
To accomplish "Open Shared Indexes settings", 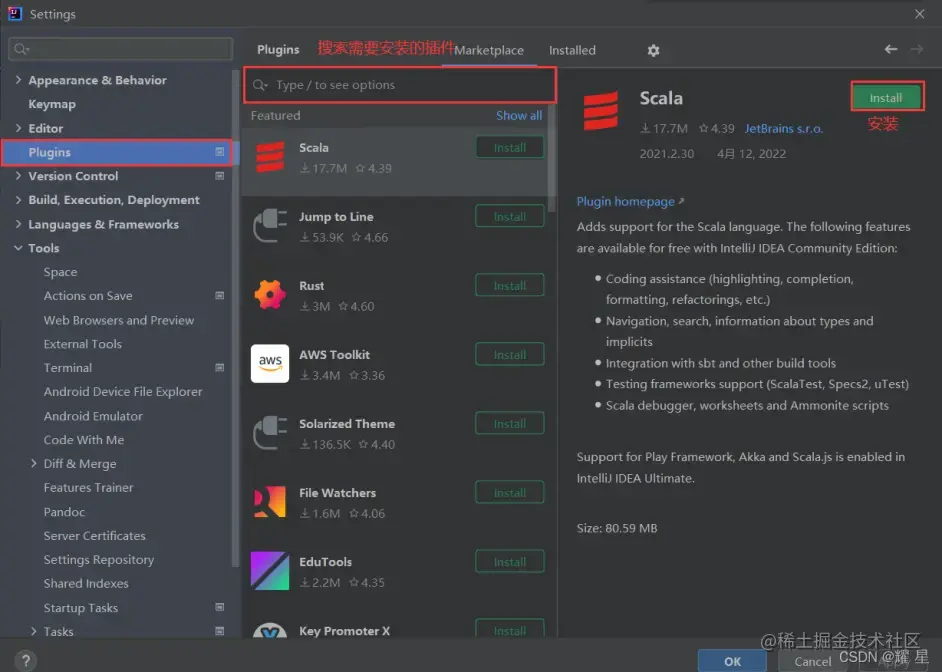I will (86, 583).
